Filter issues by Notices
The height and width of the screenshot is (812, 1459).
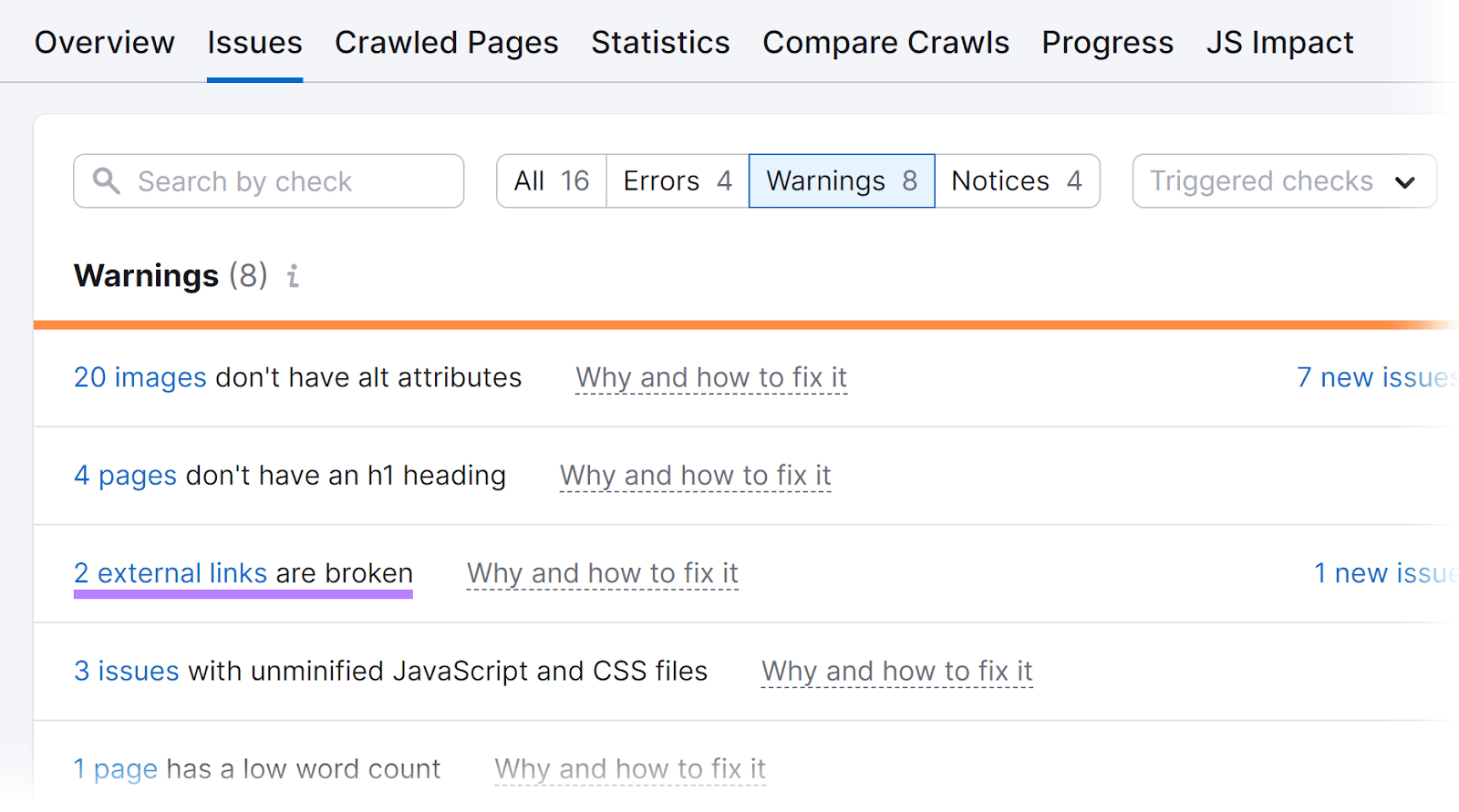(1017, 180)
